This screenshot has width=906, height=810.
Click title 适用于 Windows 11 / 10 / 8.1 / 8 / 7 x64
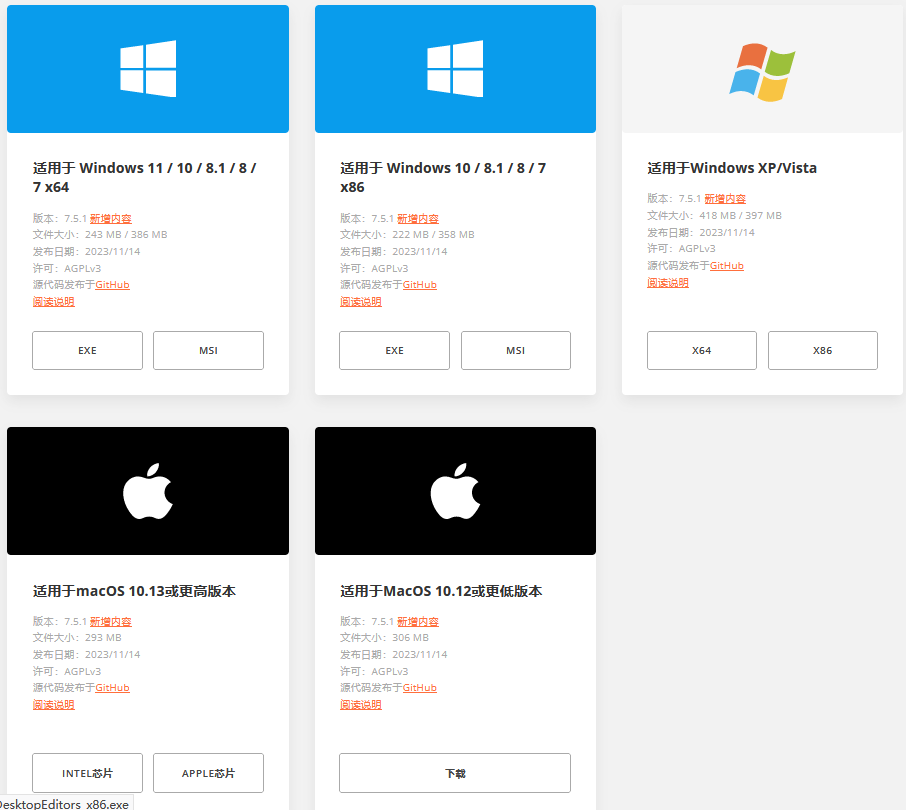coord(144,177)
